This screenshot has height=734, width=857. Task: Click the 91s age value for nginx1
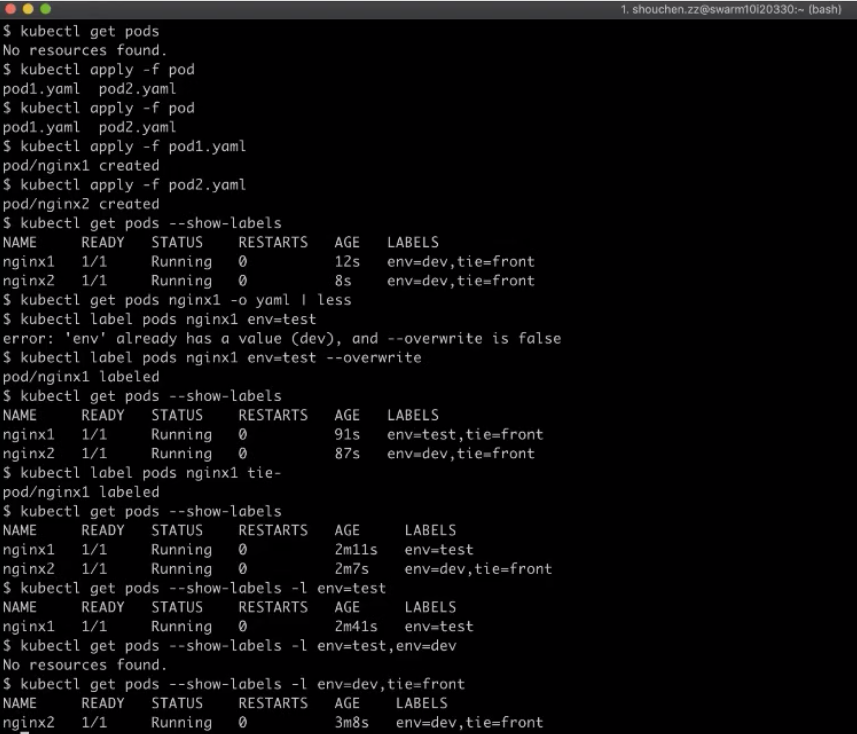pos(347,434)
